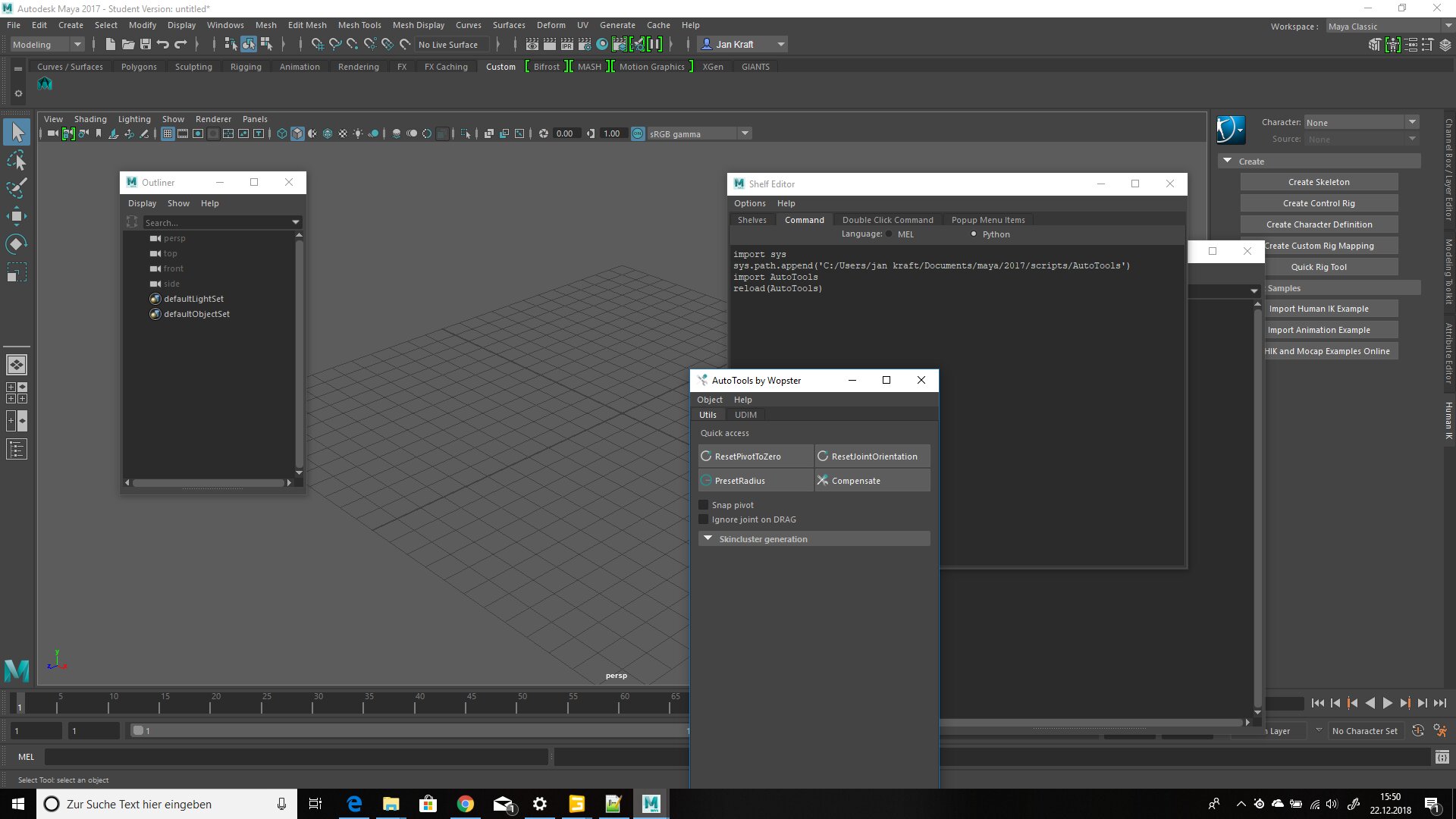
Task: Open the sRGB gamma view transform dropdown
Action: pyautogui.click(x=745, y=134)
